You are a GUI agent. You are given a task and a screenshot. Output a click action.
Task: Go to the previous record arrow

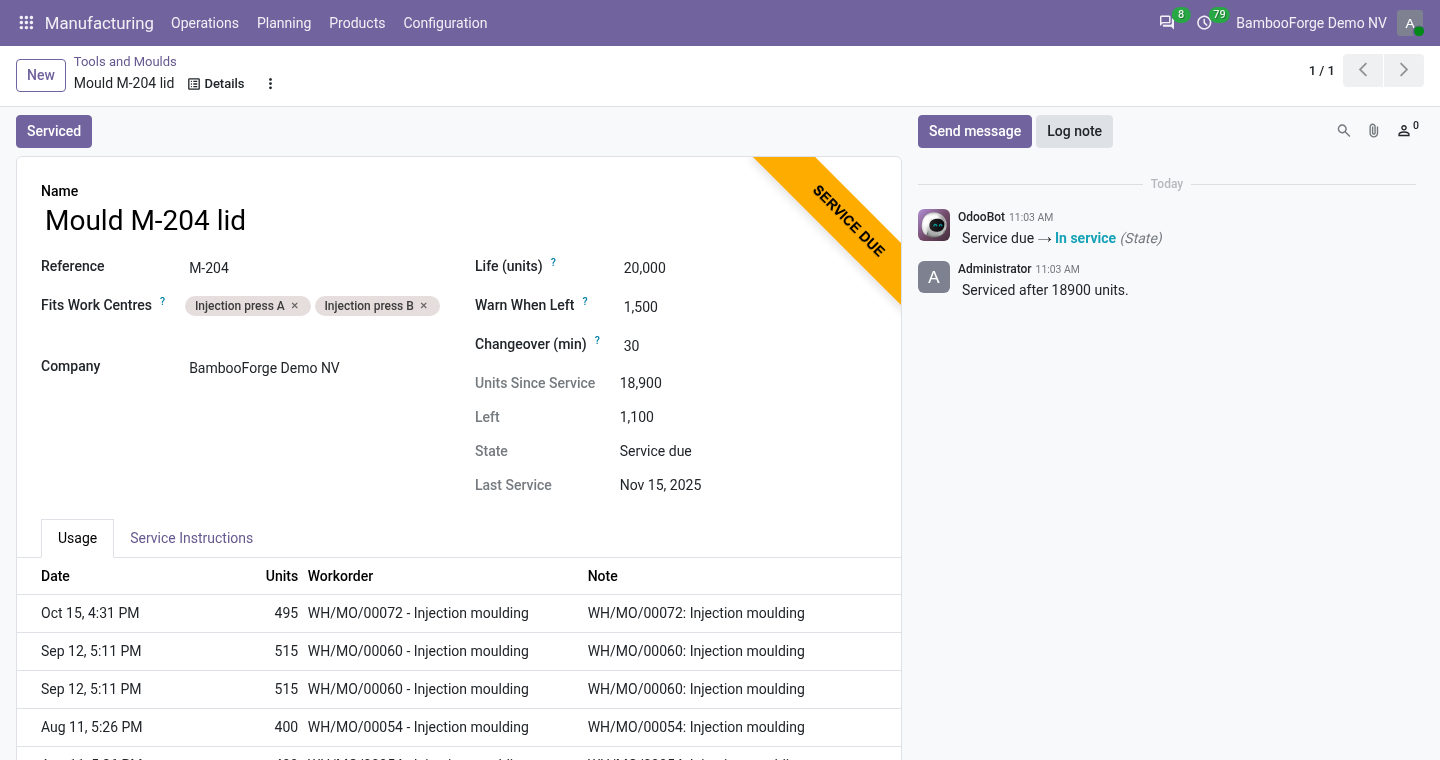[1363, 70]
